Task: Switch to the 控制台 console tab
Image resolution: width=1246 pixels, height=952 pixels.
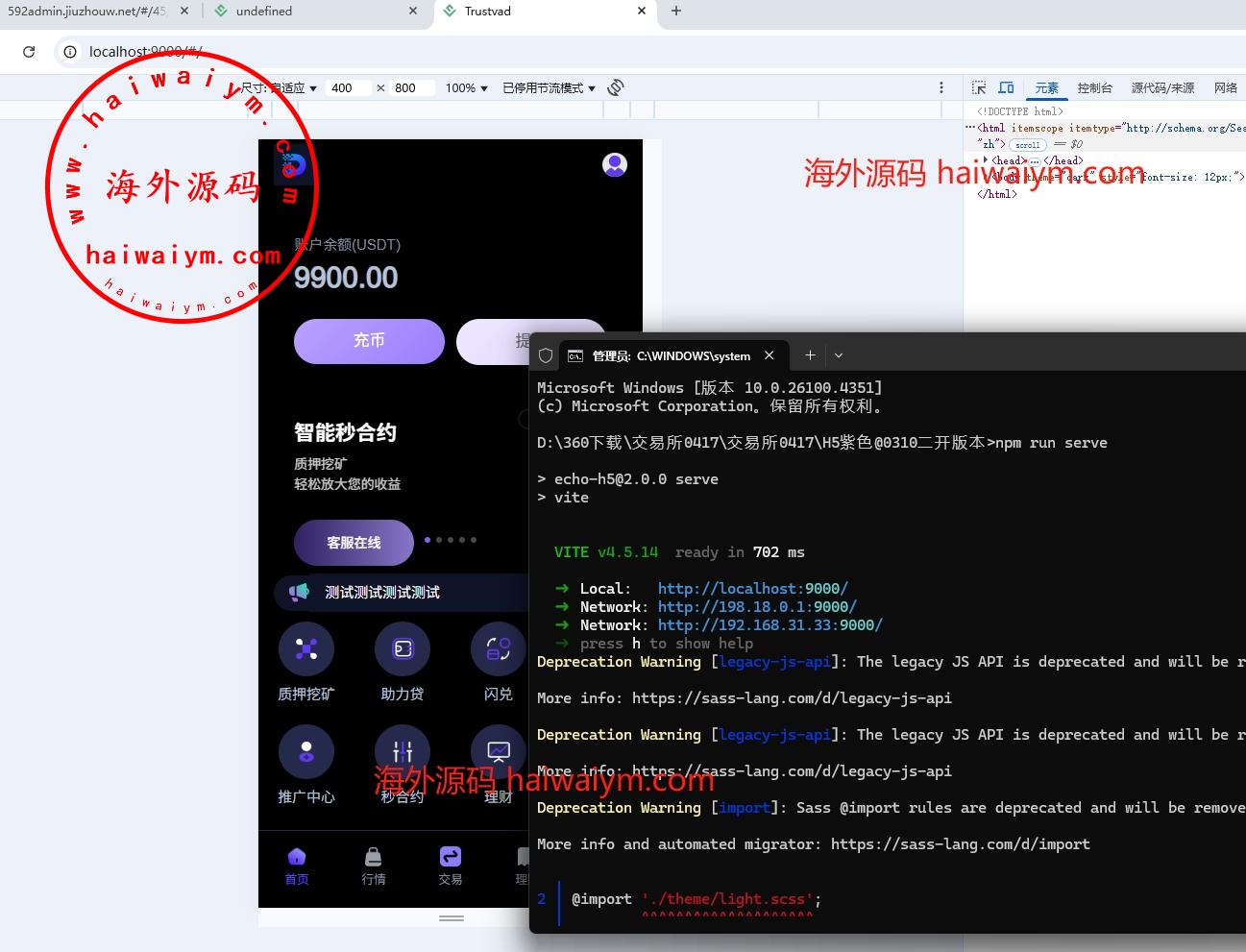Action: coord(1094,87)
